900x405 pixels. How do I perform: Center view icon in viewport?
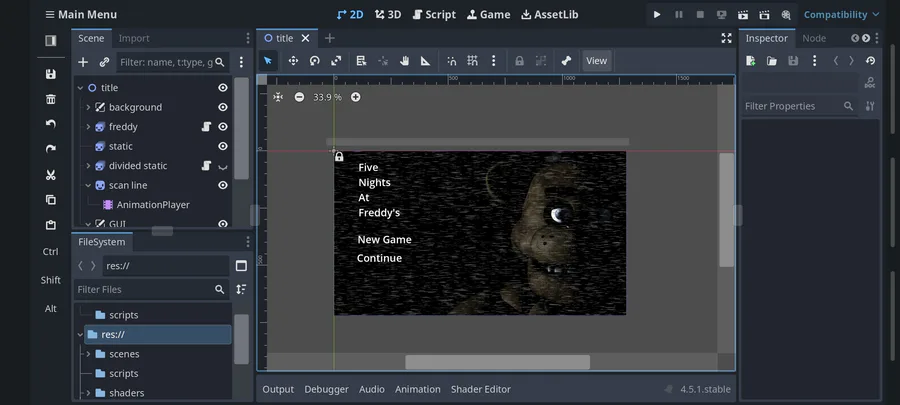(278, 97)
